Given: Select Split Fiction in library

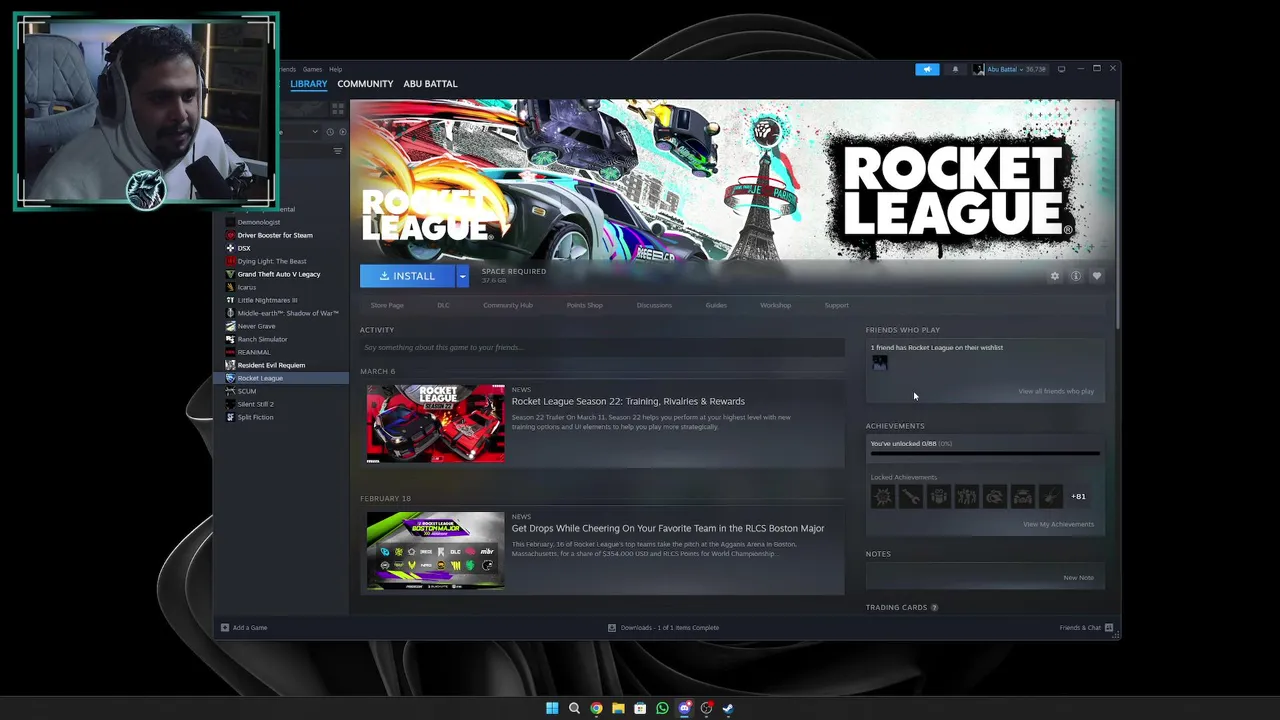Looking at the screenshot, I should (x=255, y=417).
